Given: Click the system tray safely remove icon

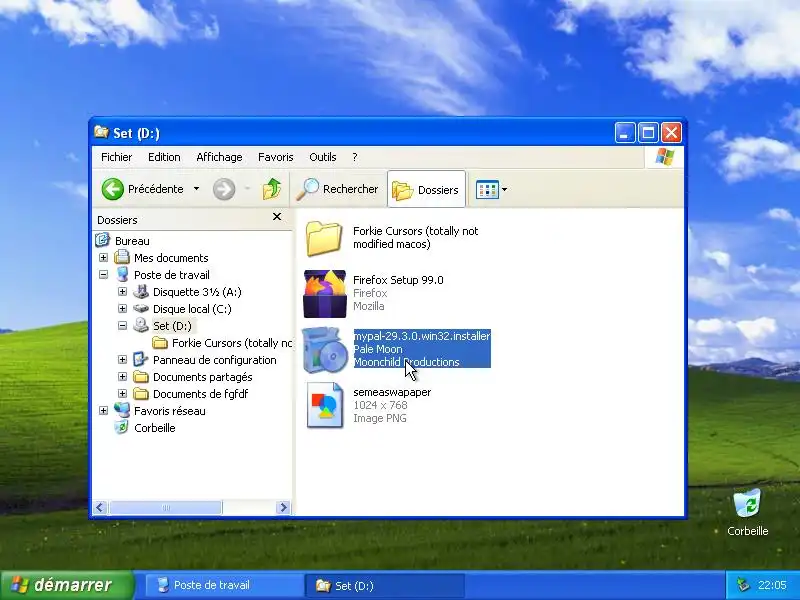Looking at the screenshot, I should coord(743,585).
